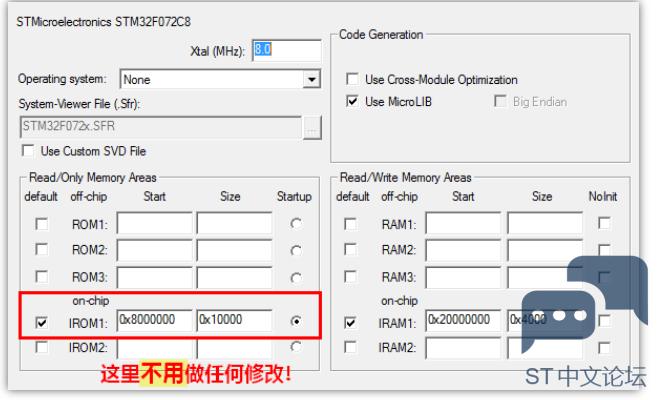Check the RAM1 default checkbox
This screenshot has height=400, width=659.
point(350,224)
